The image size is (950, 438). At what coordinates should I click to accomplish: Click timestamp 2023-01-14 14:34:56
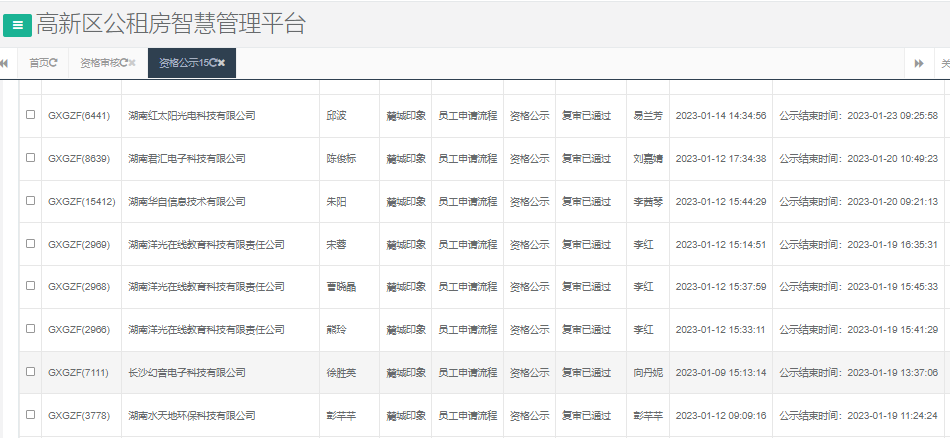pyautogui.click(x=721, y=116)
